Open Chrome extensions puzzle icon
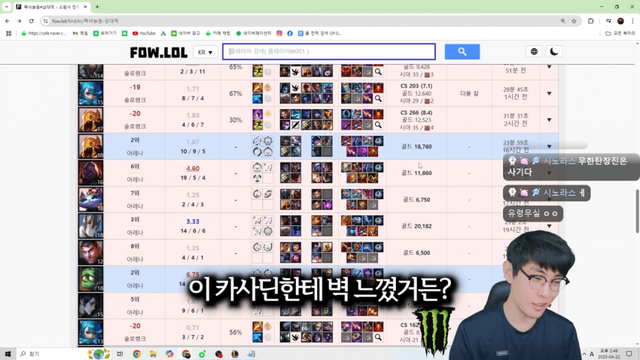Image resolution: width=640 pixels, height=360 pixels. pos(591,21)
